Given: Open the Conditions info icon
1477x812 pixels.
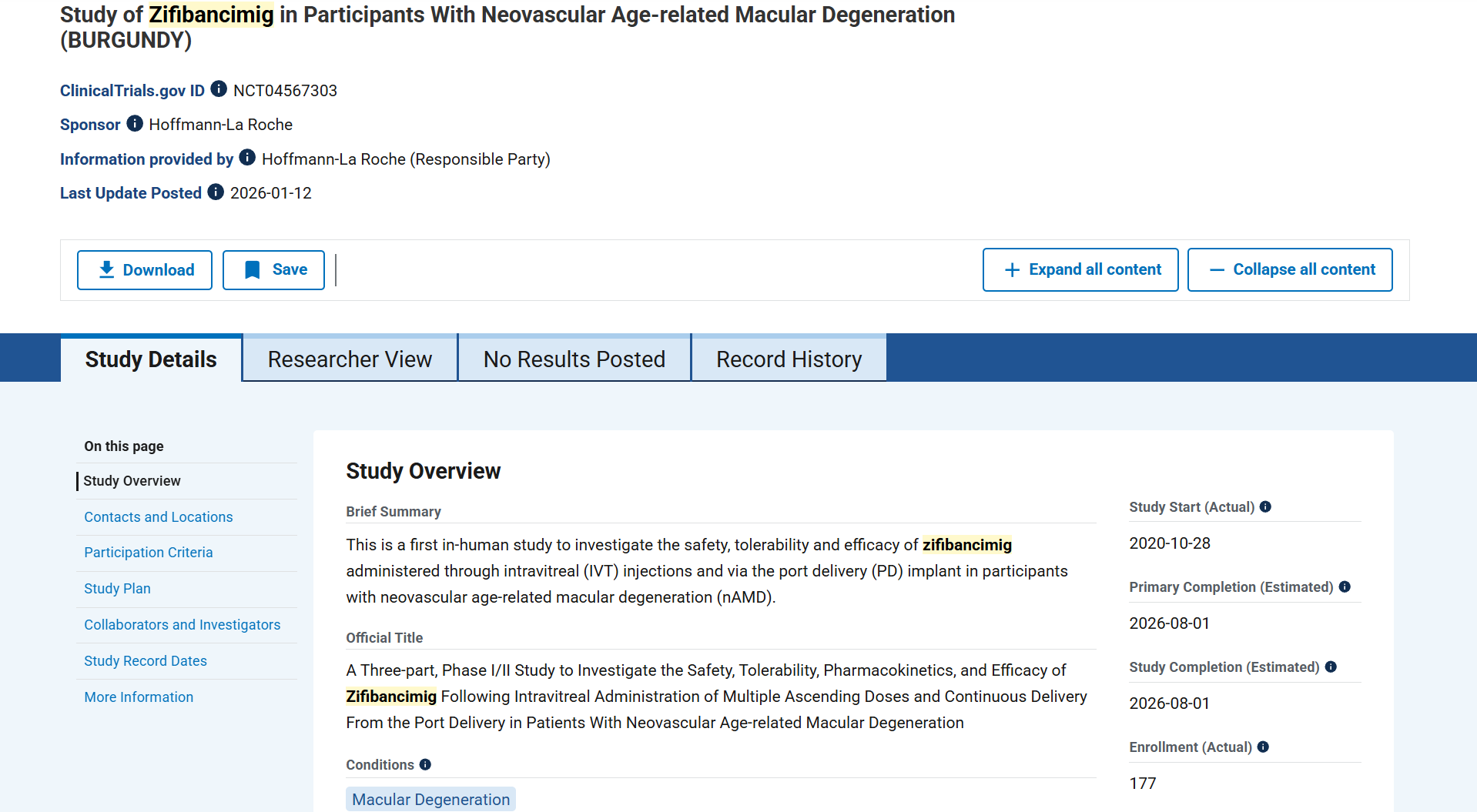Looking at the screenshot, I should point(425,764).
